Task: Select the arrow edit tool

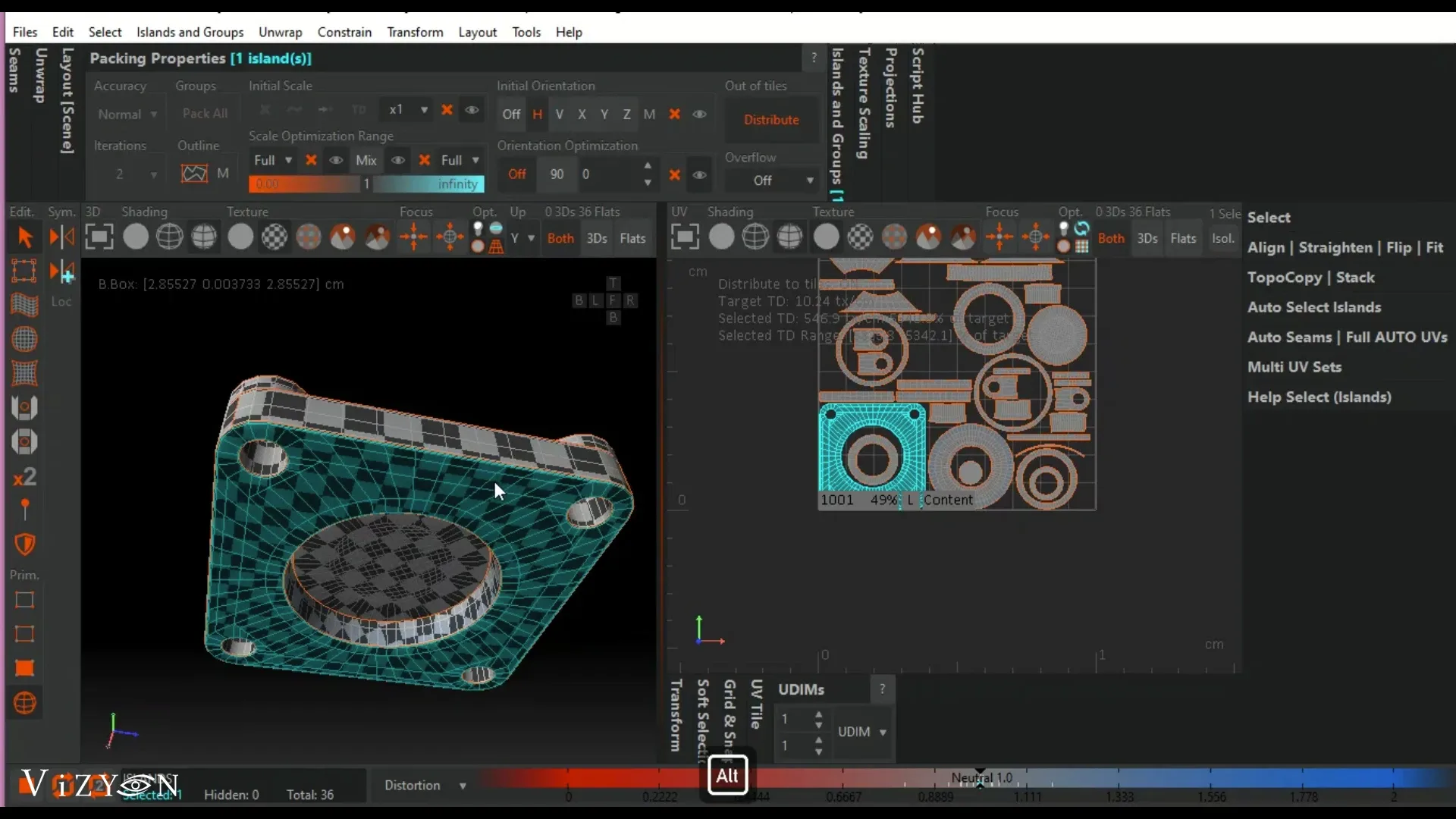Action: [x=24, y=238]
